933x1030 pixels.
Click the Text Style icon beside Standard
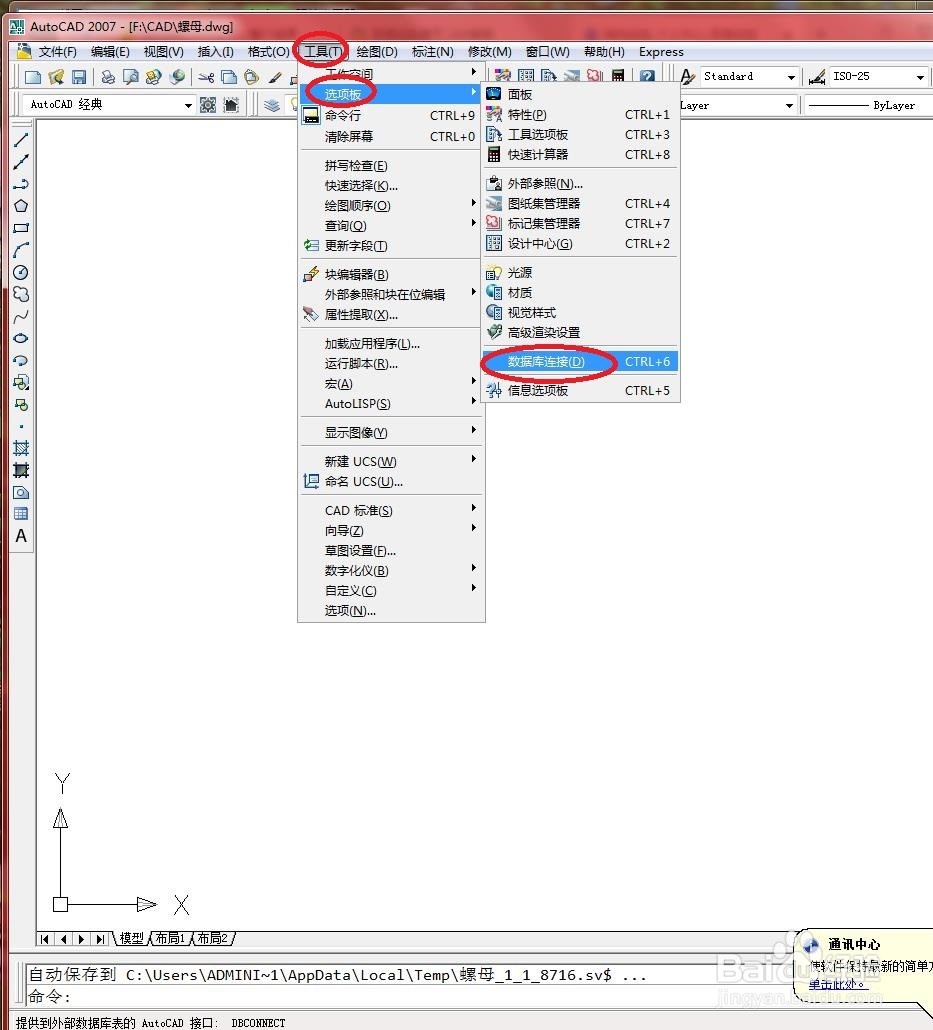[x=687, y=77]
